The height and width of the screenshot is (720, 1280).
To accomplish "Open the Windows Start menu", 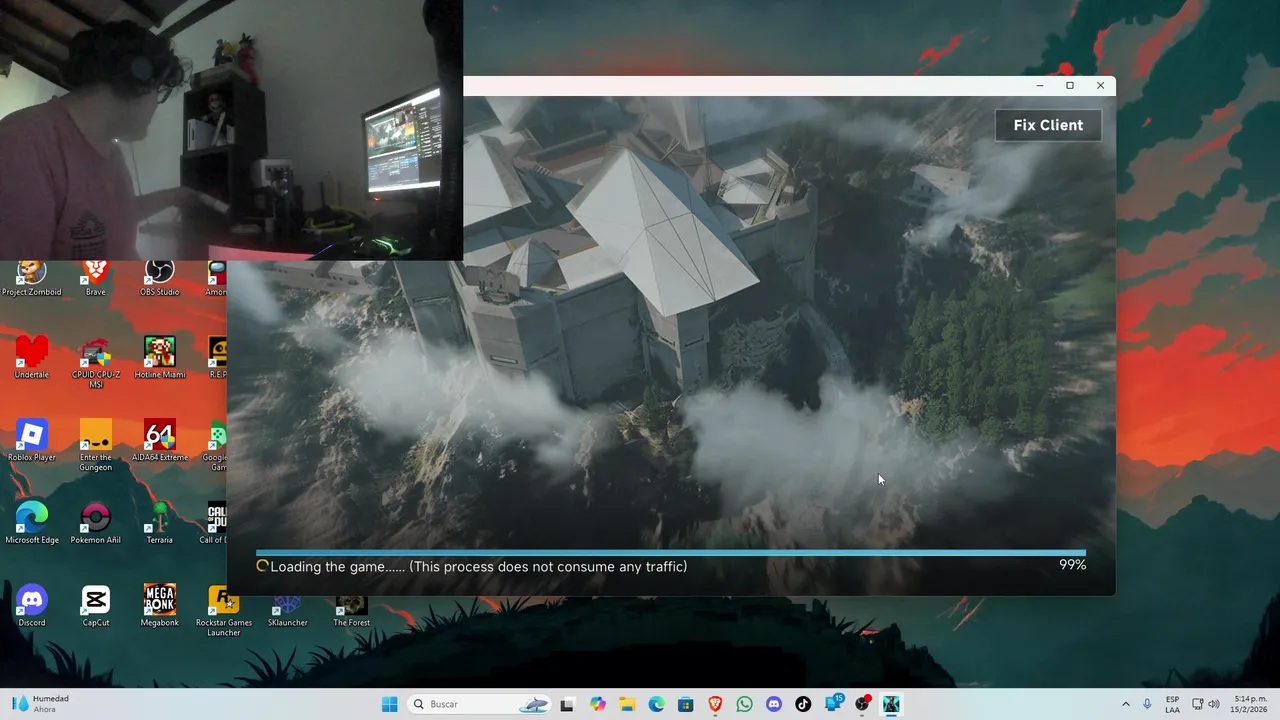I will click(389, 704).
